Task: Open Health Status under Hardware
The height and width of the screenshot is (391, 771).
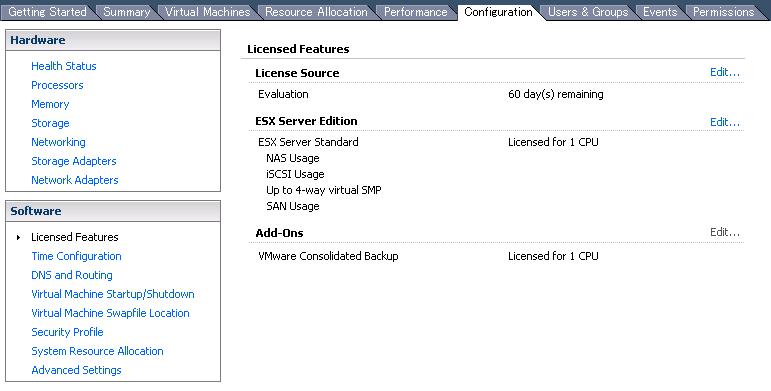Action: [x=64, y=66]
